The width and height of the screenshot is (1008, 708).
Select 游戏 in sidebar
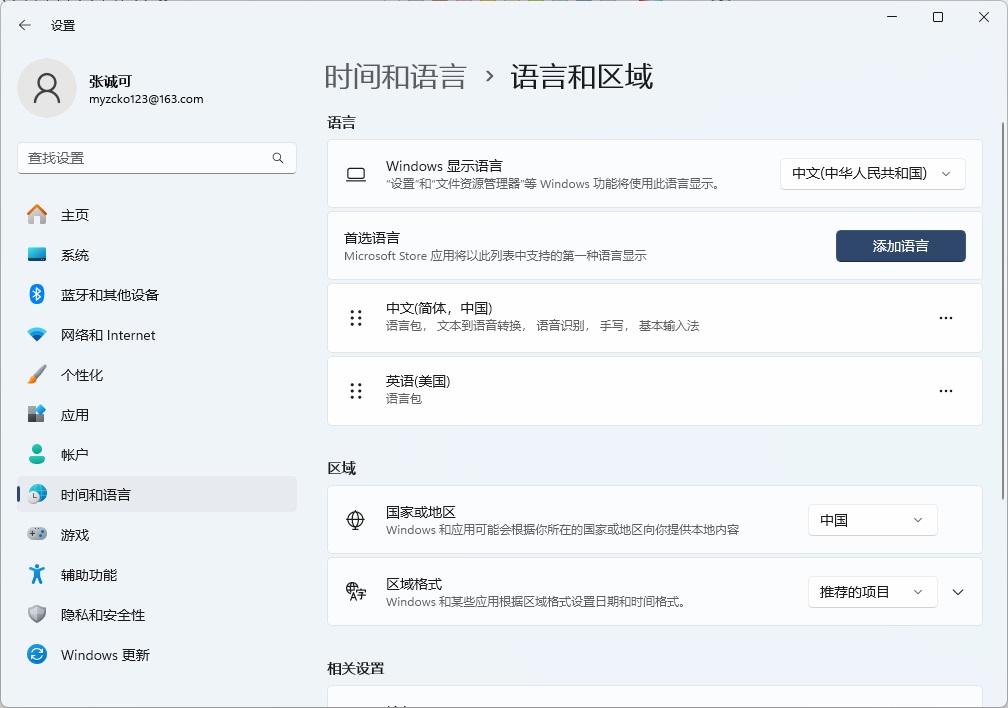tap(157, 534)
